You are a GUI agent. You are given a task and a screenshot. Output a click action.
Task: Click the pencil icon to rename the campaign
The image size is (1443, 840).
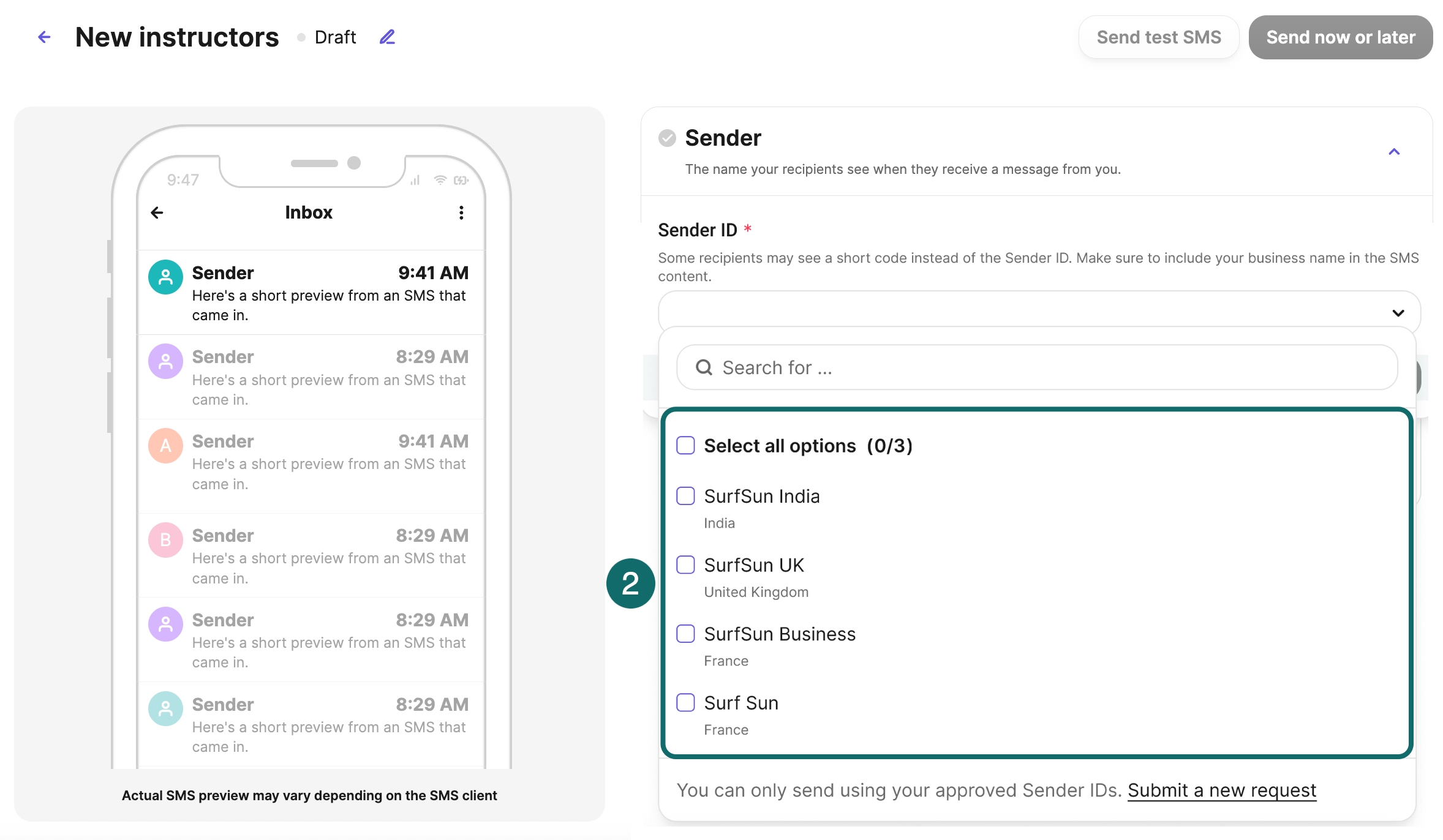pyautogui.click(x=386, y=37)
